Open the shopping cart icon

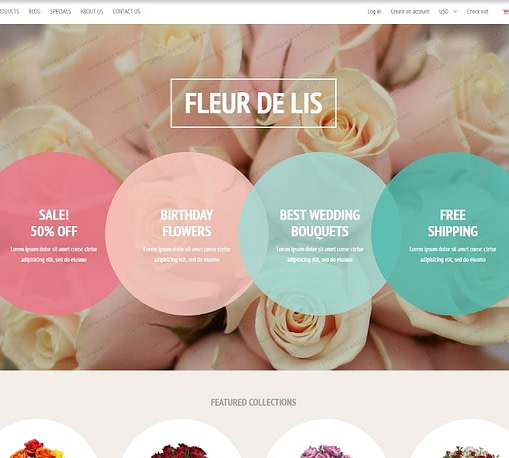click(505, 12)
